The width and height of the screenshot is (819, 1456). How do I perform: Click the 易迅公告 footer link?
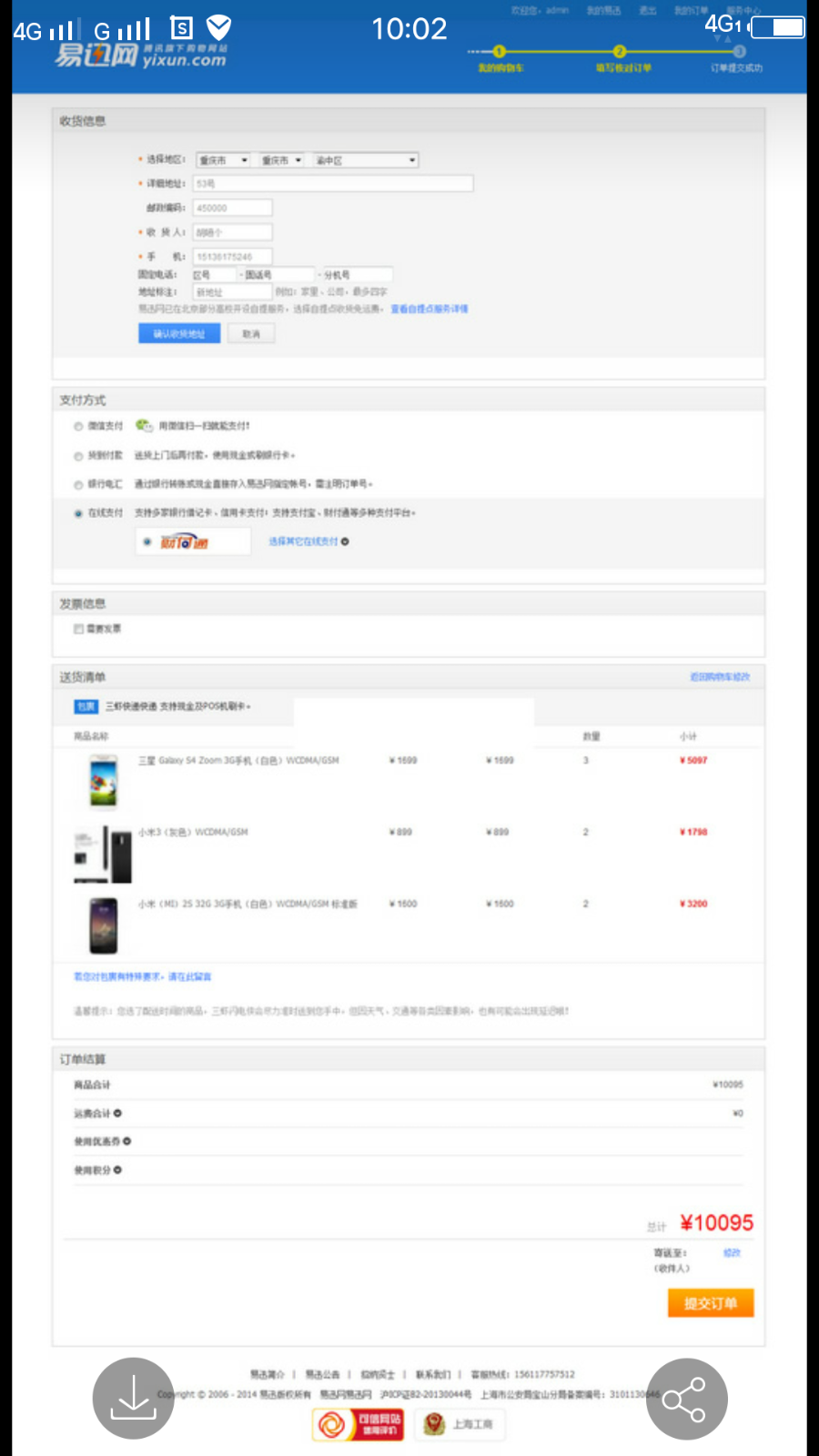click(322, 1374)
